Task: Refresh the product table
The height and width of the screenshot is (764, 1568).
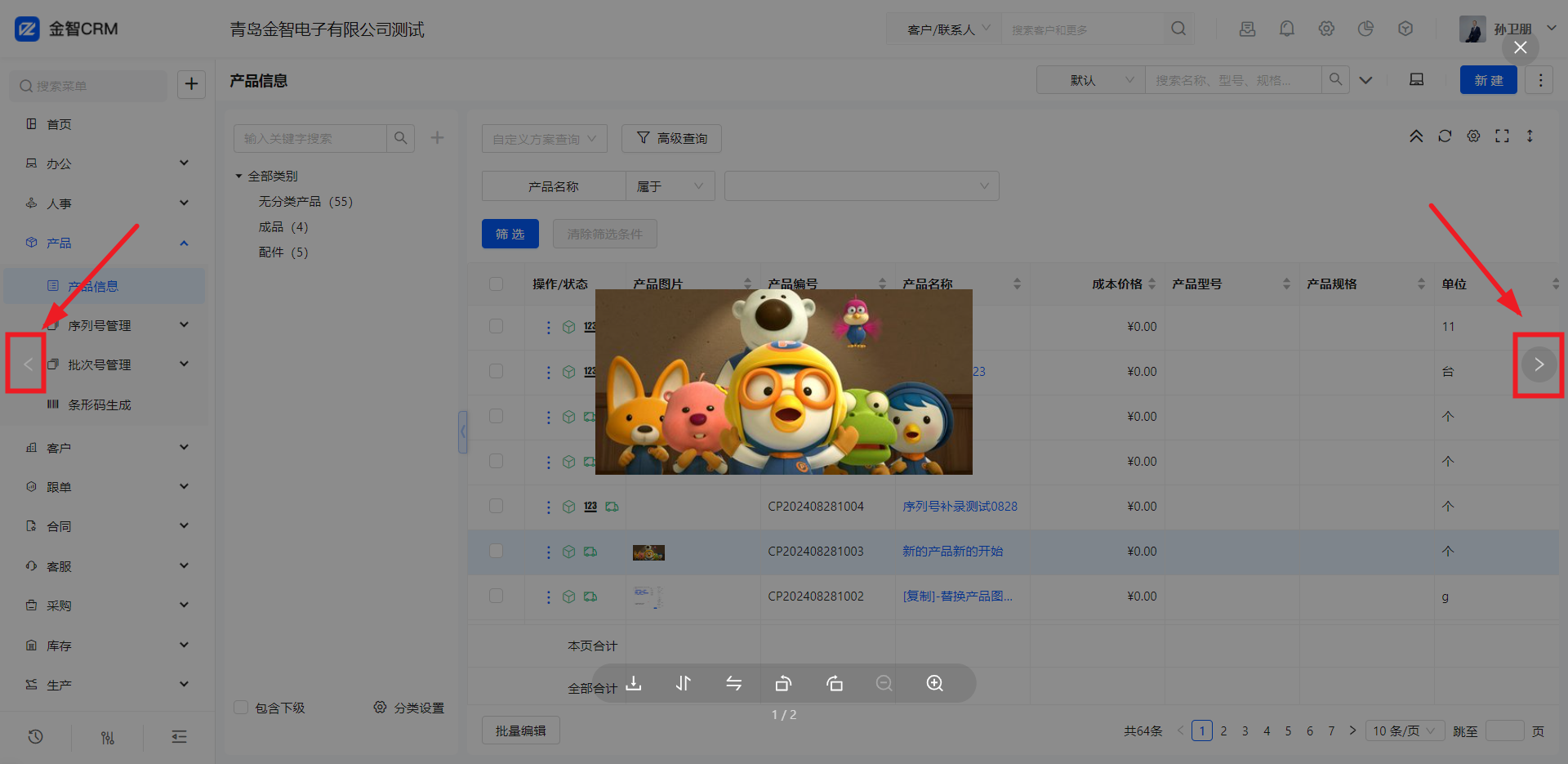Action: [1445, 136]
